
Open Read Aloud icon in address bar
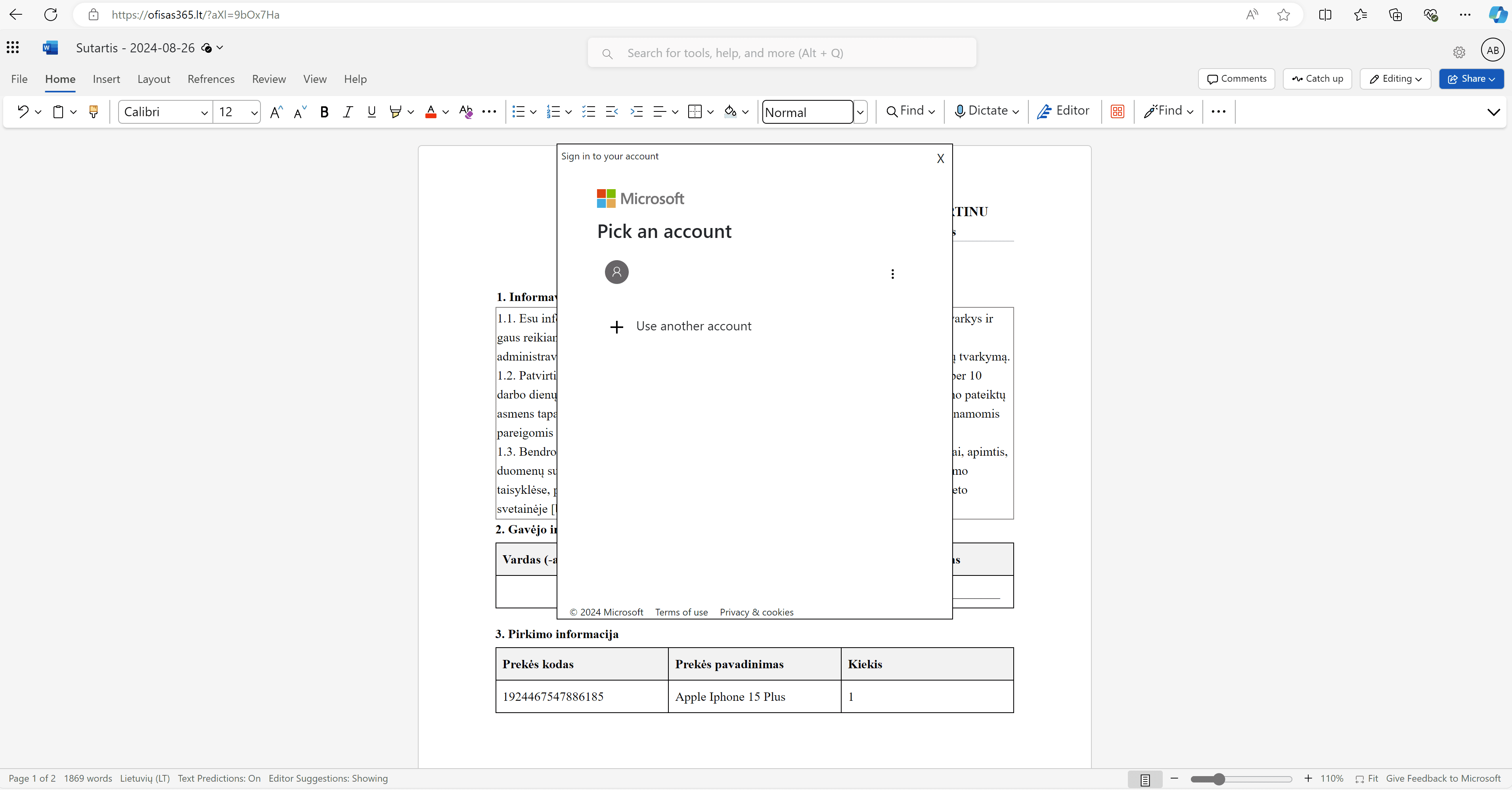pos(1252,15)
